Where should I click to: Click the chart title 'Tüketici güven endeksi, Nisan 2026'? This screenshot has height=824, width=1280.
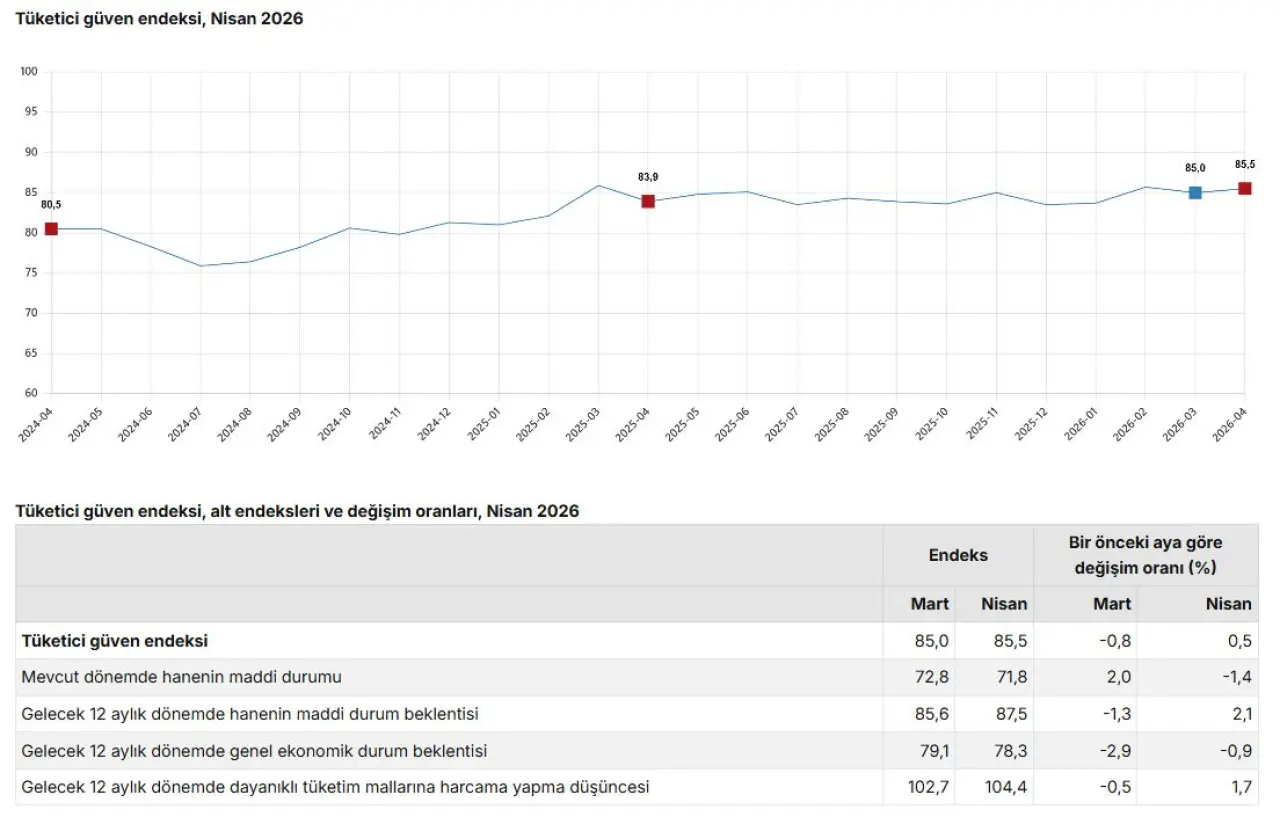pyautogui.click(x=159, y=19)
